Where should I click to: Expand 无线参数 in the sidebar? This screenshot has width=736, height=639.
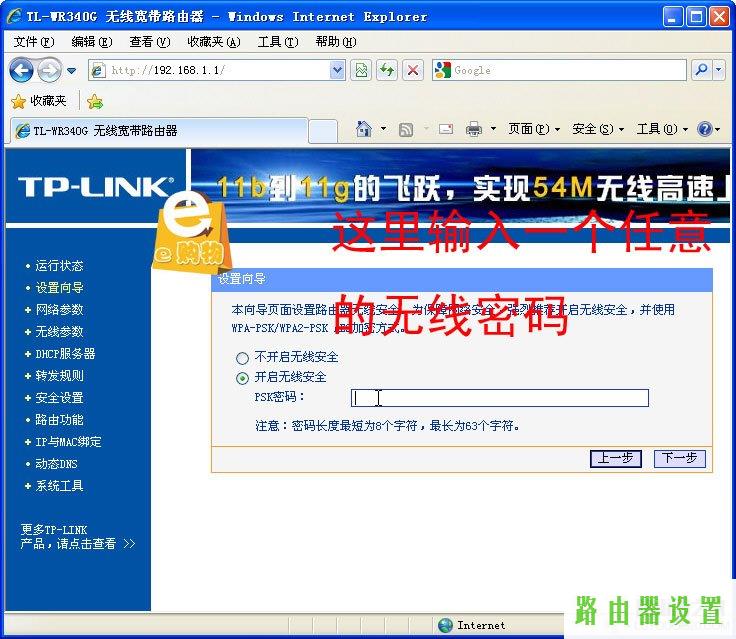[59, 332]
